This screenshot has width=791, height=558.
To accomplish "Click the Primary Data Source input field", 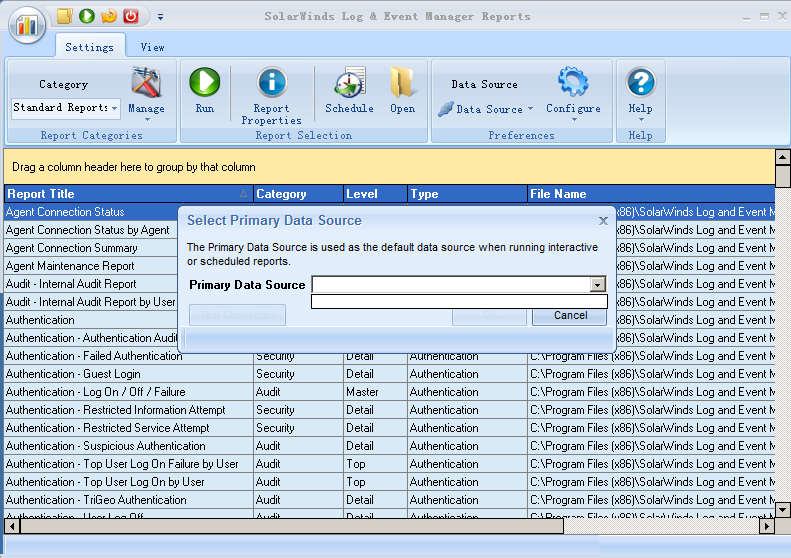I will tap(451, 285).
